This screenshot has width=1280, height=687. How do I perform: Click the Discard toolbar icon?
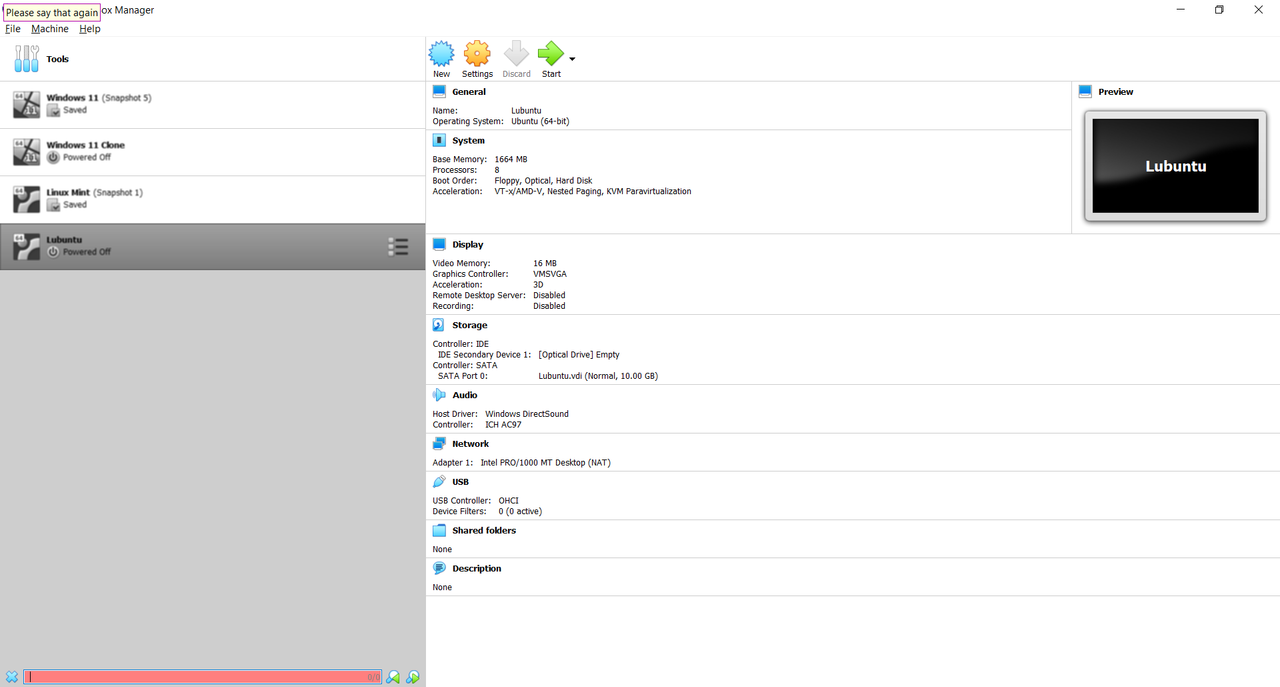(516, 53)
